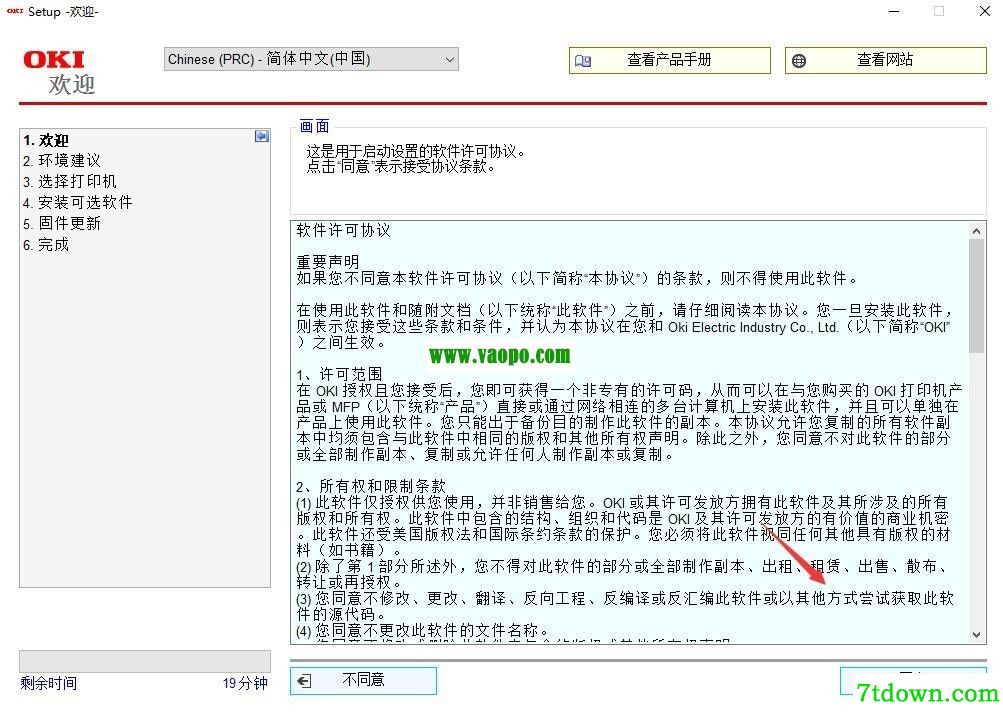Close the Setup window
The width and height of the screenshot is (1003, 712).
[x=985, y=12]
